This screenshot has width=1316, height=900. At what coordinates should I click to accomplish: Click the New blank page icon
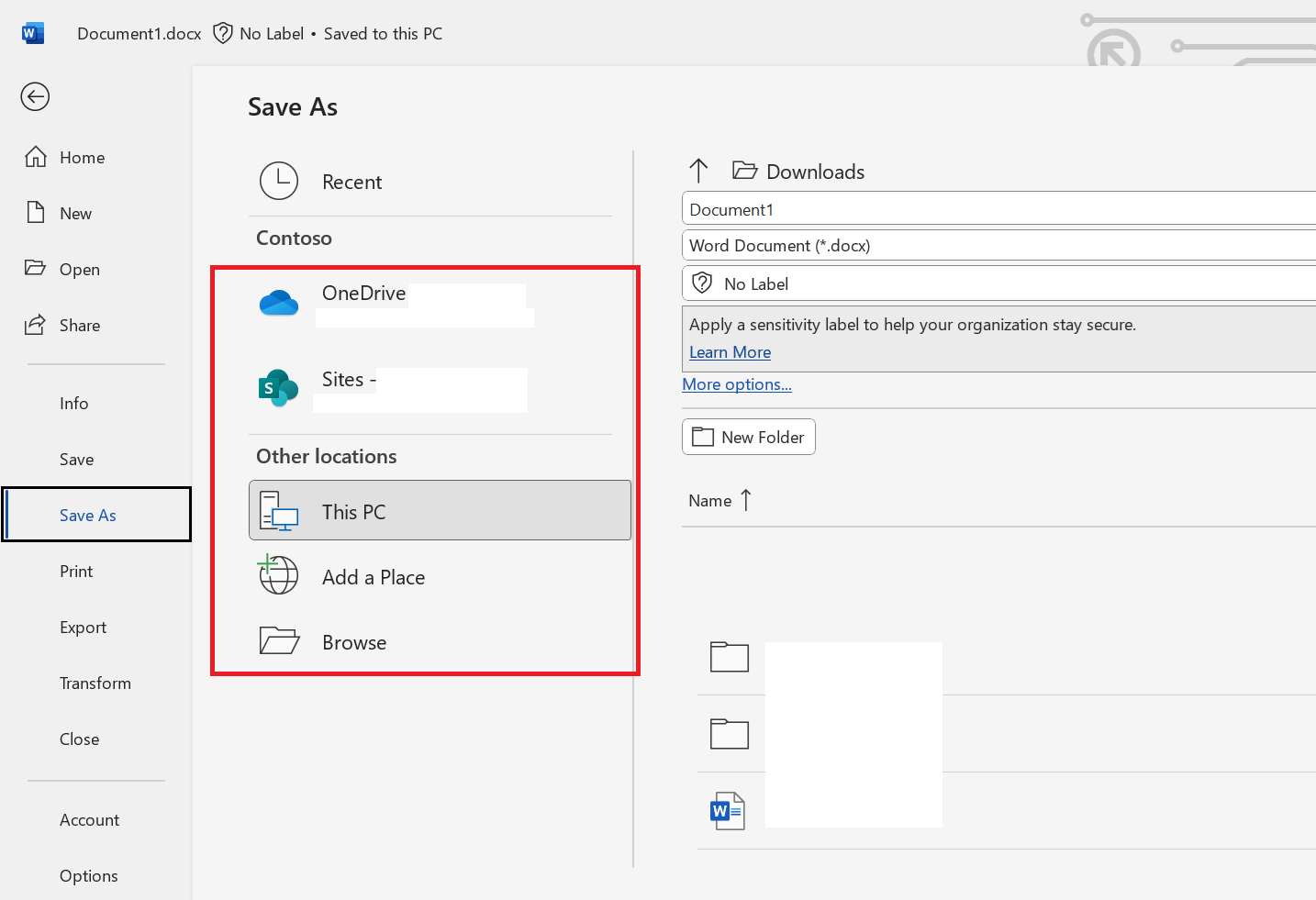(x=36, y=213)
